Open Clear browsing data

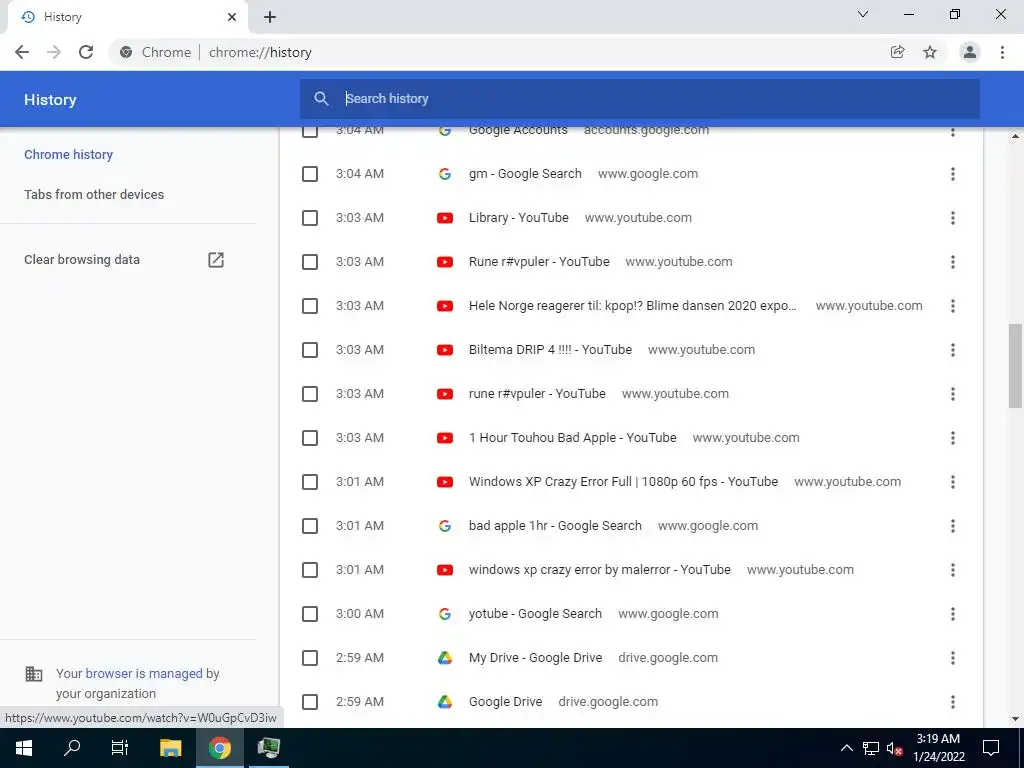[x=82, y=260]
